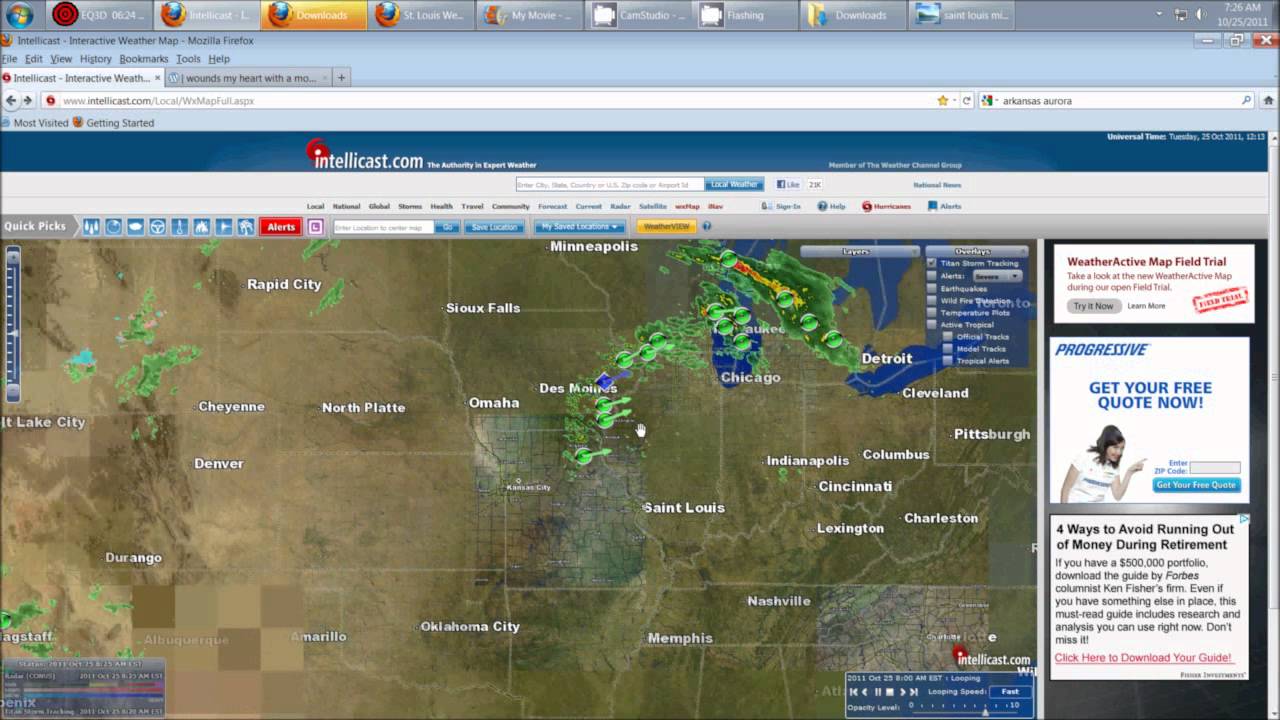The width and height of the screenshot is (1280, 720).
Task: Click the blue help question mark icon
Action: (x=706, y=226)
